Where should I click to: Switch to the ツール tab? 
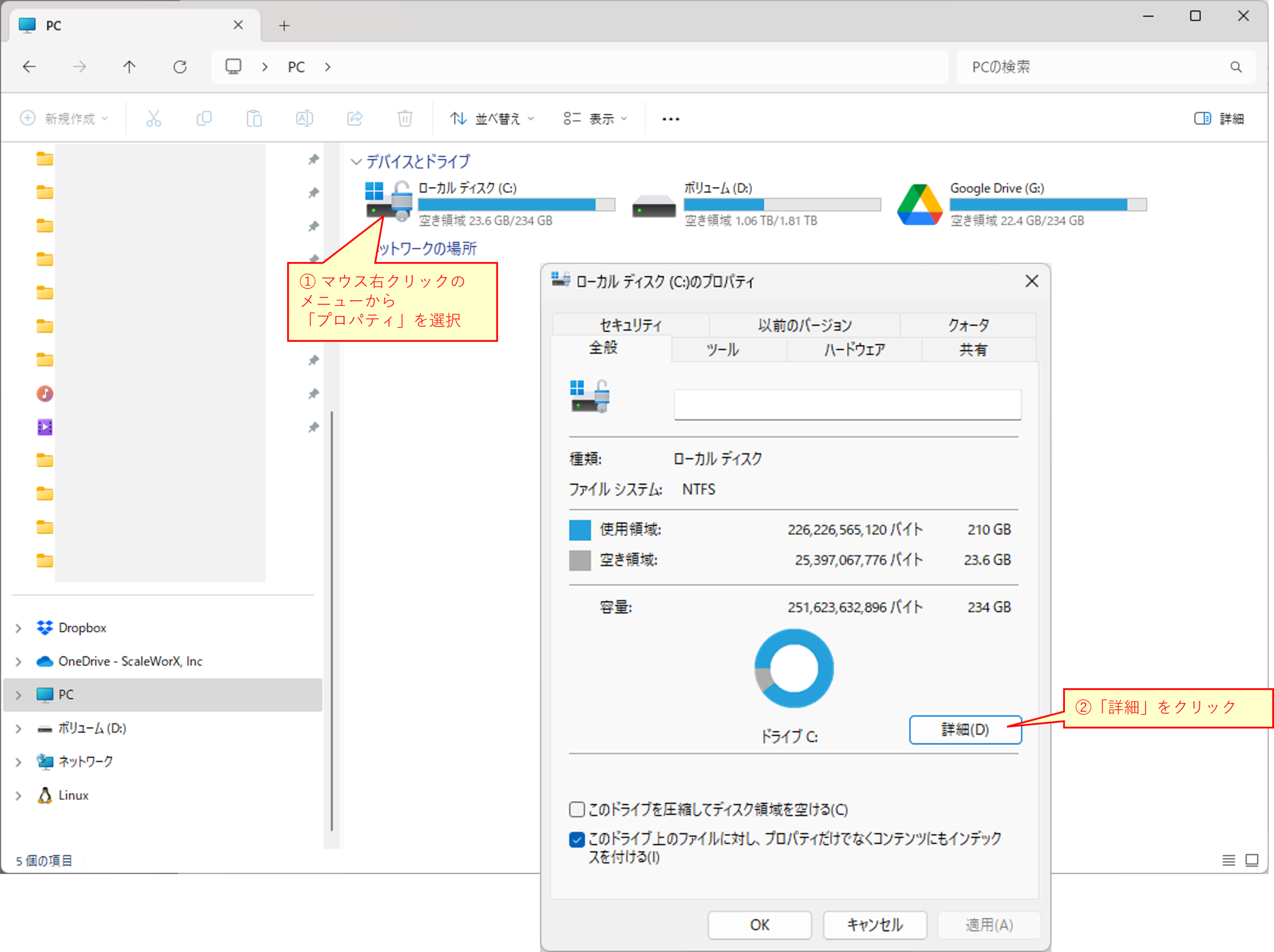[722, 349]
